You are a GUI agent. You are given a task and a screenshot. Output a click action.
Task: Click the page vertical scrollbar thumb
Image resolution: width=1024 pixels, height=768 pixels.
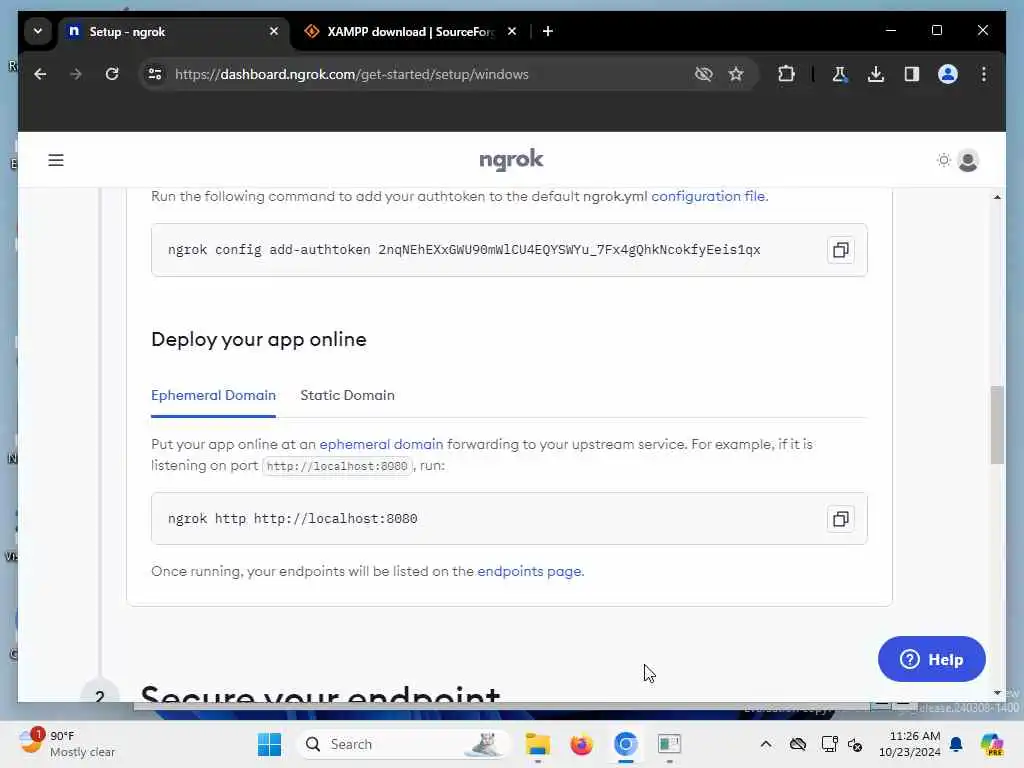997,424
